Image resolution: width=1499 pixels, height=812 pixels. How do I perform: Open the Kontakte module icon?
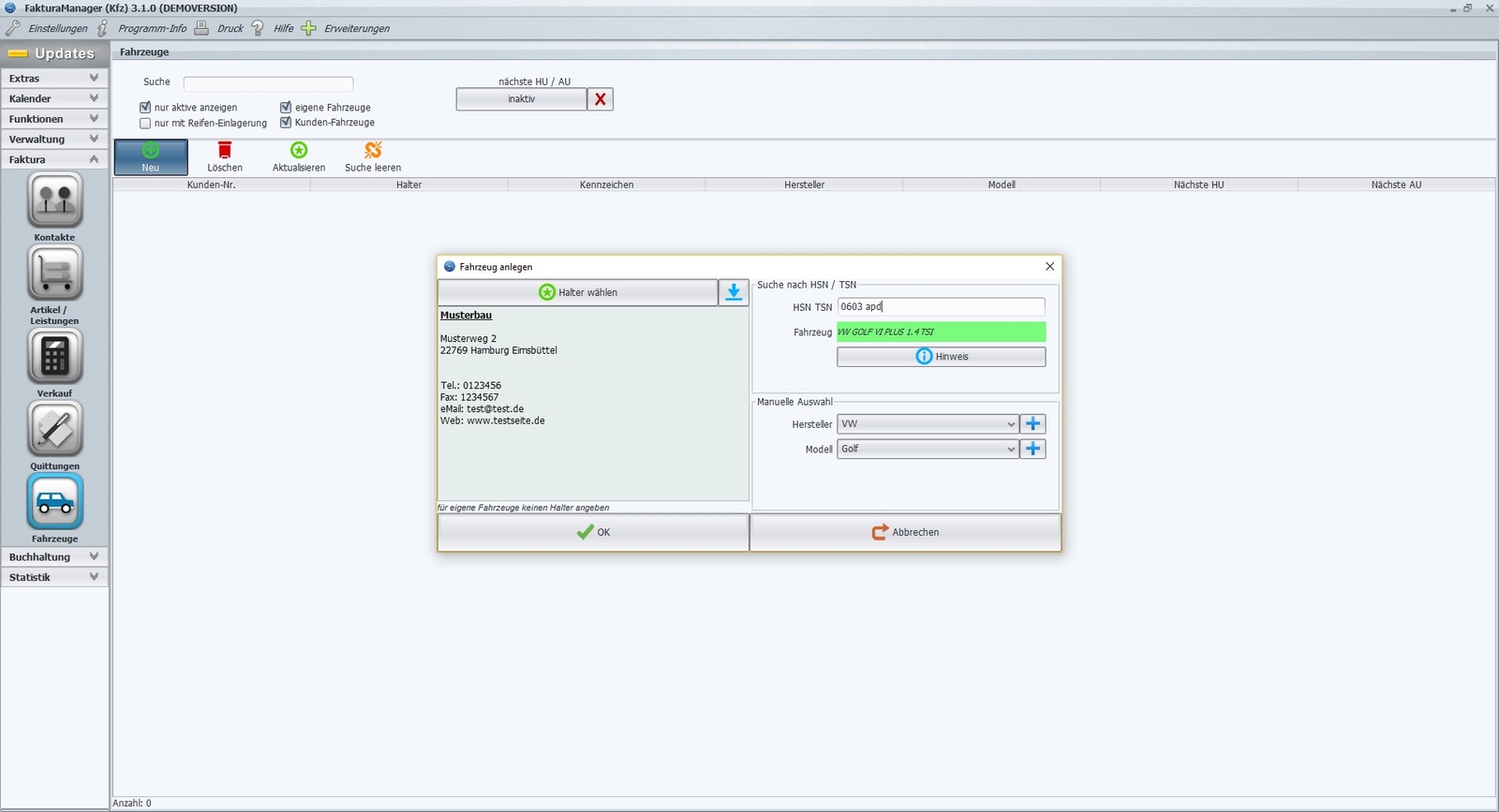point(55,200)
